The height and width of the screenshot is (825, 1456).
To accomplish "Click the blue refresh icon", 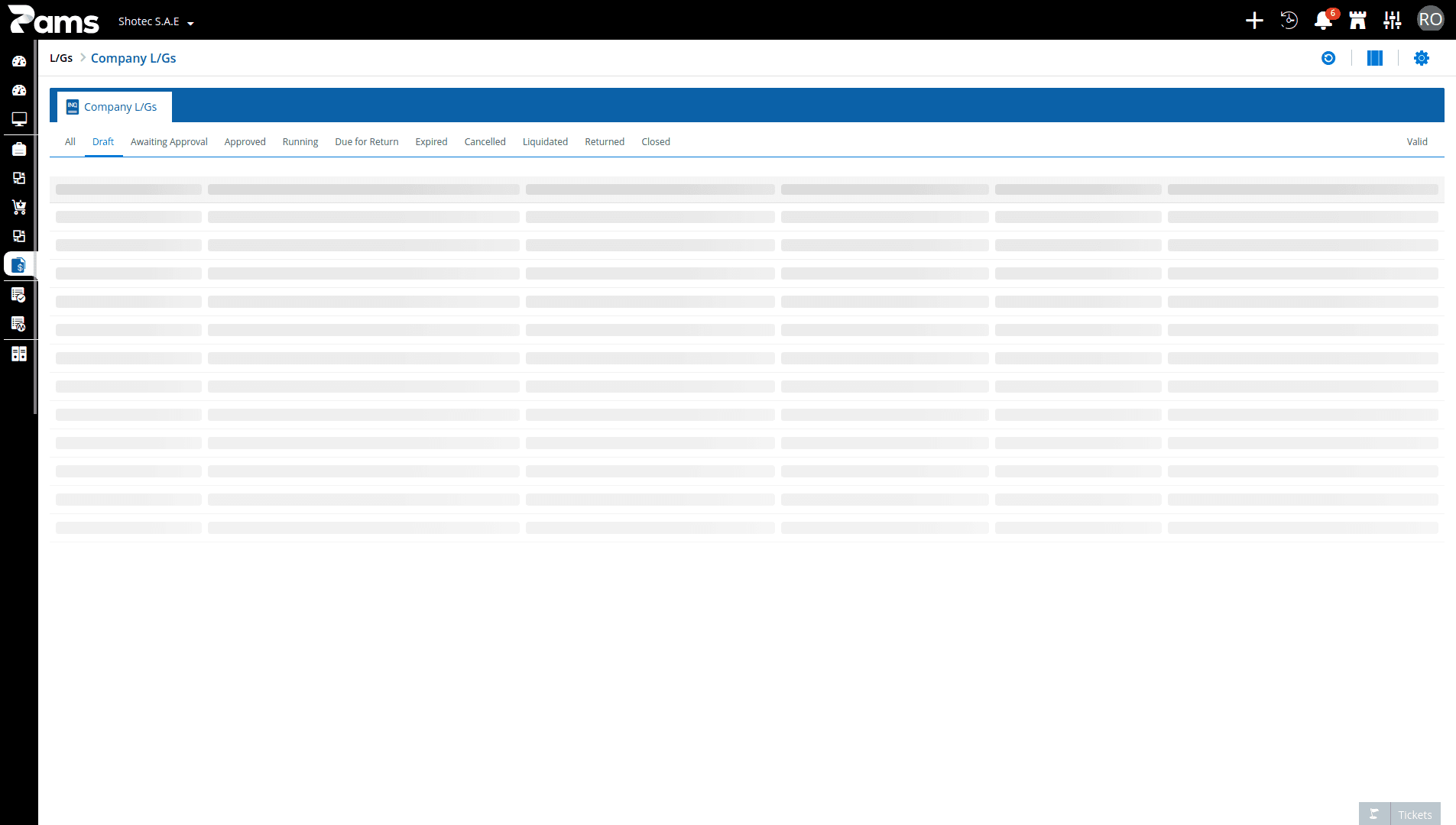I will coord(1328,58).
